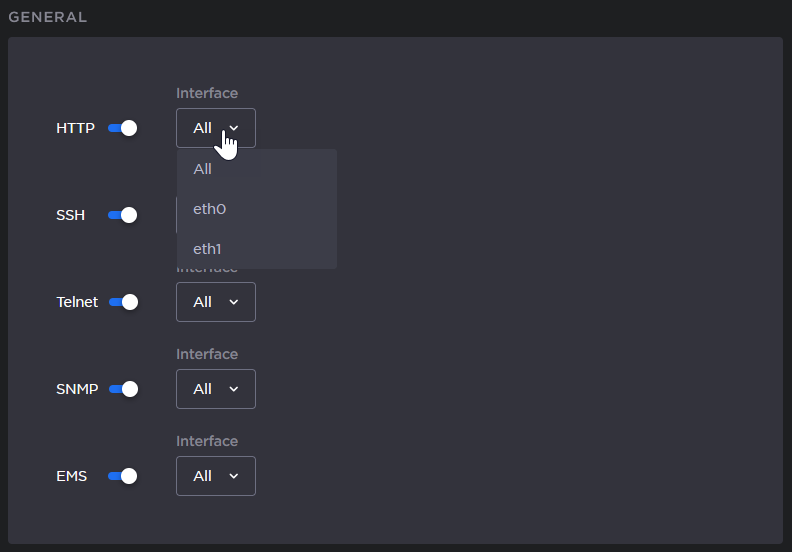Click the Interface label above EMS dropdown
792x552 pixels.
[x=207, y=441]
